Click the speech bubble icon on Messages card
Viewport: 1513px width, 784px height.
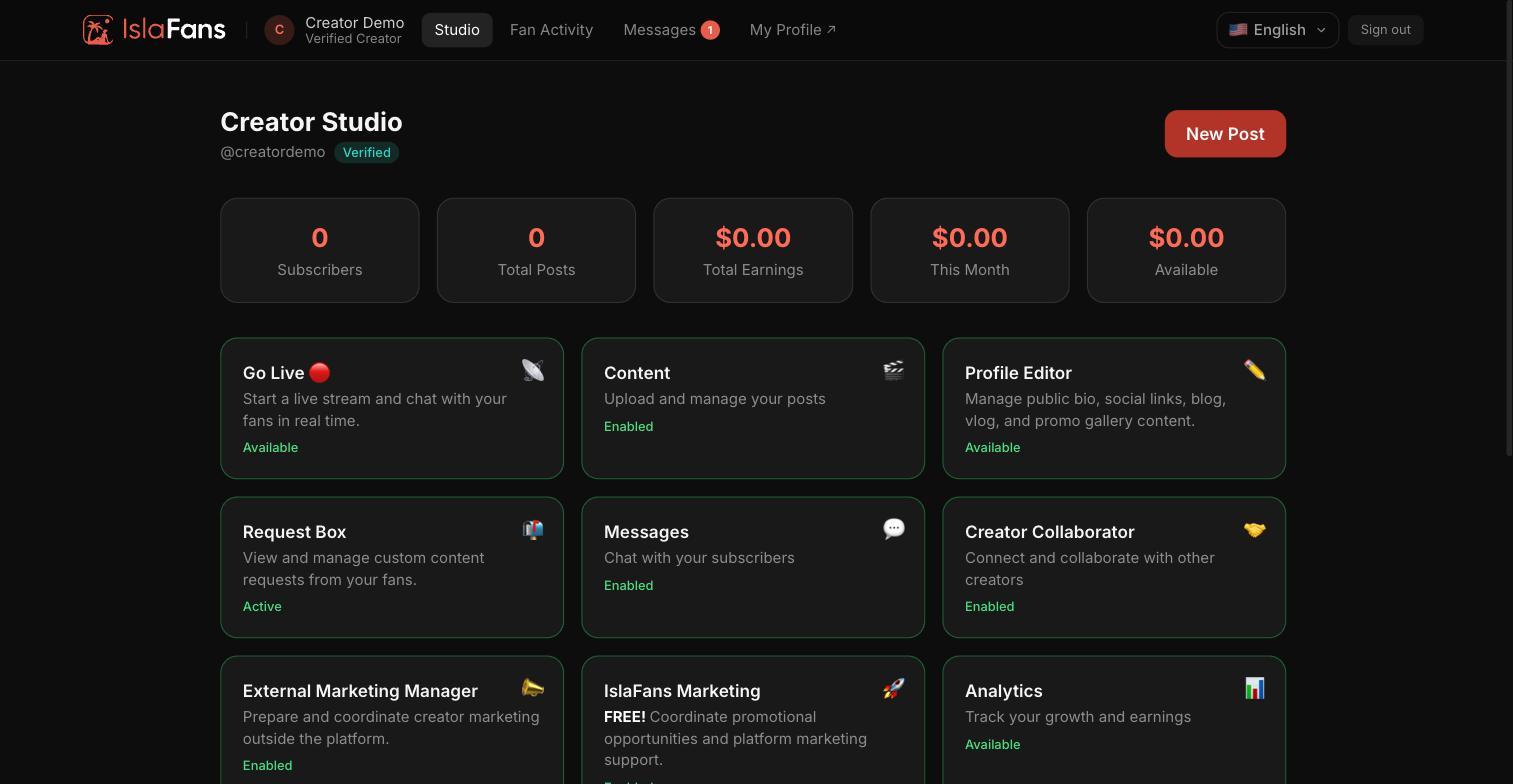[894, 529]
